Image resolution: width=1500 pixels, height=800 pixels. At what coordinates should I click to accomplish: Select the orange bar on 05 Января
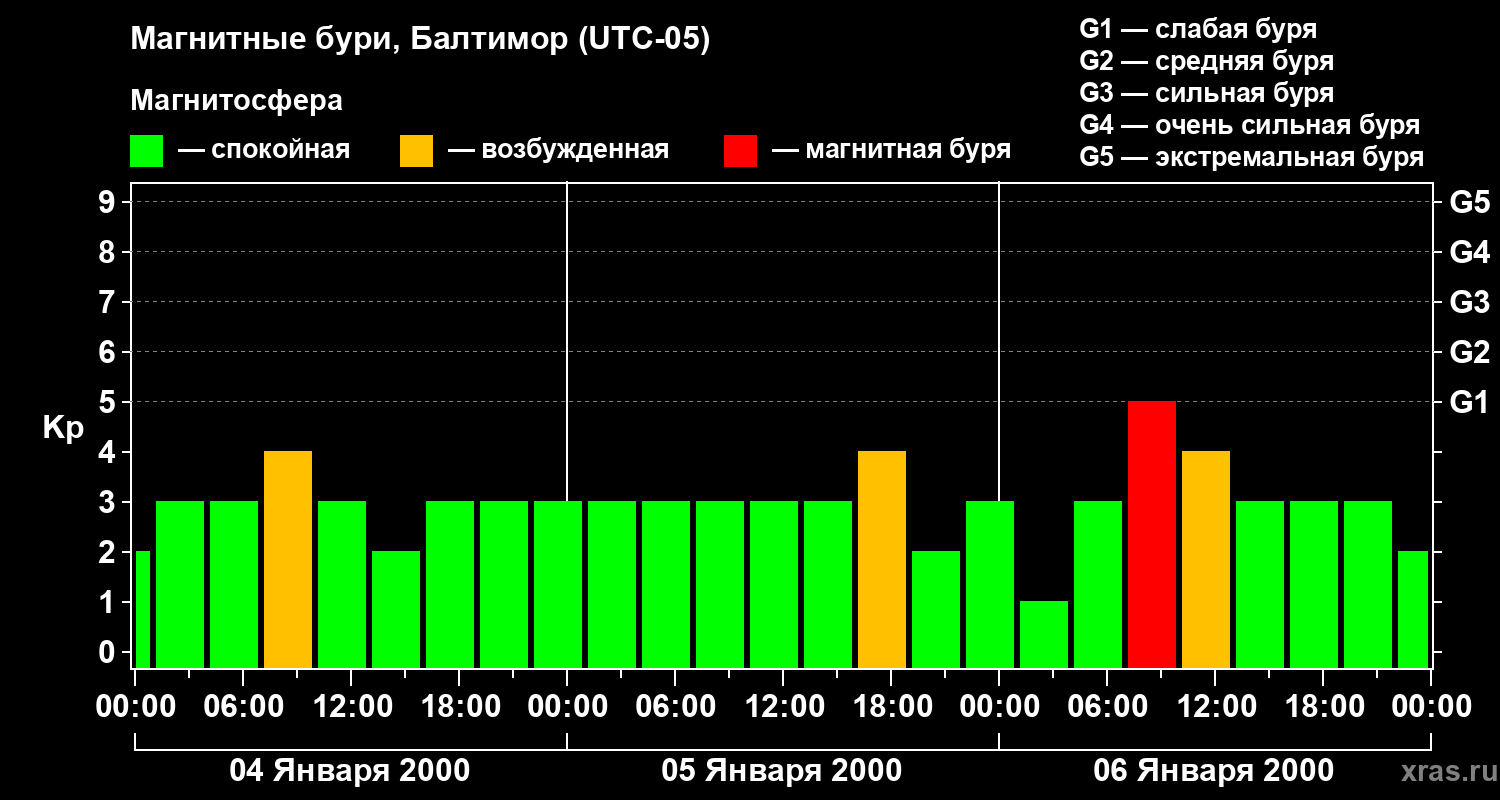(x=882, y=559)
